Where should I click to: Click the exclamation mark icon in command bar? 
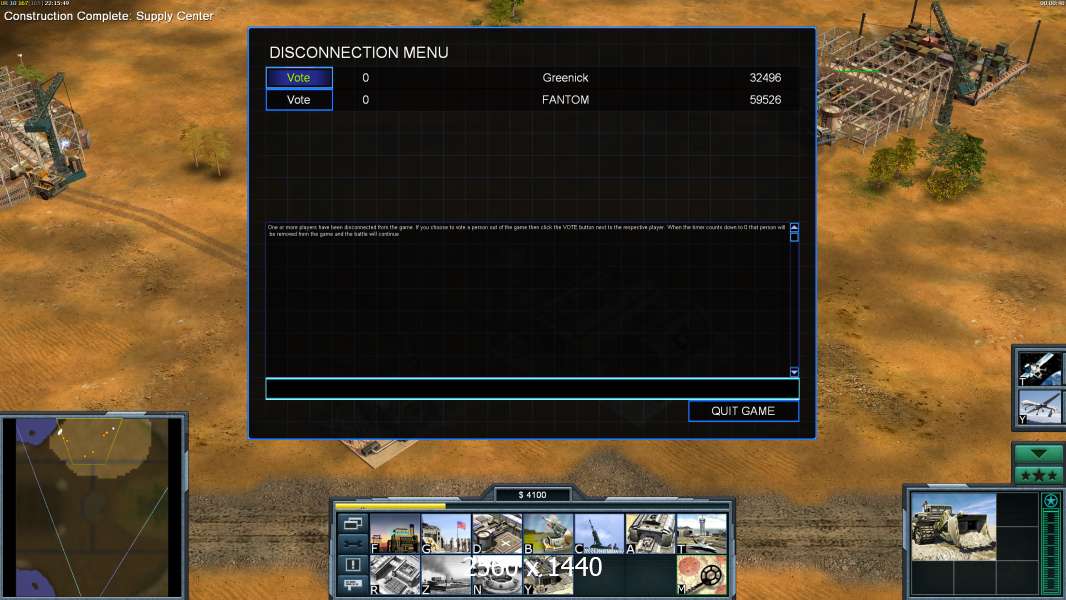353,564
